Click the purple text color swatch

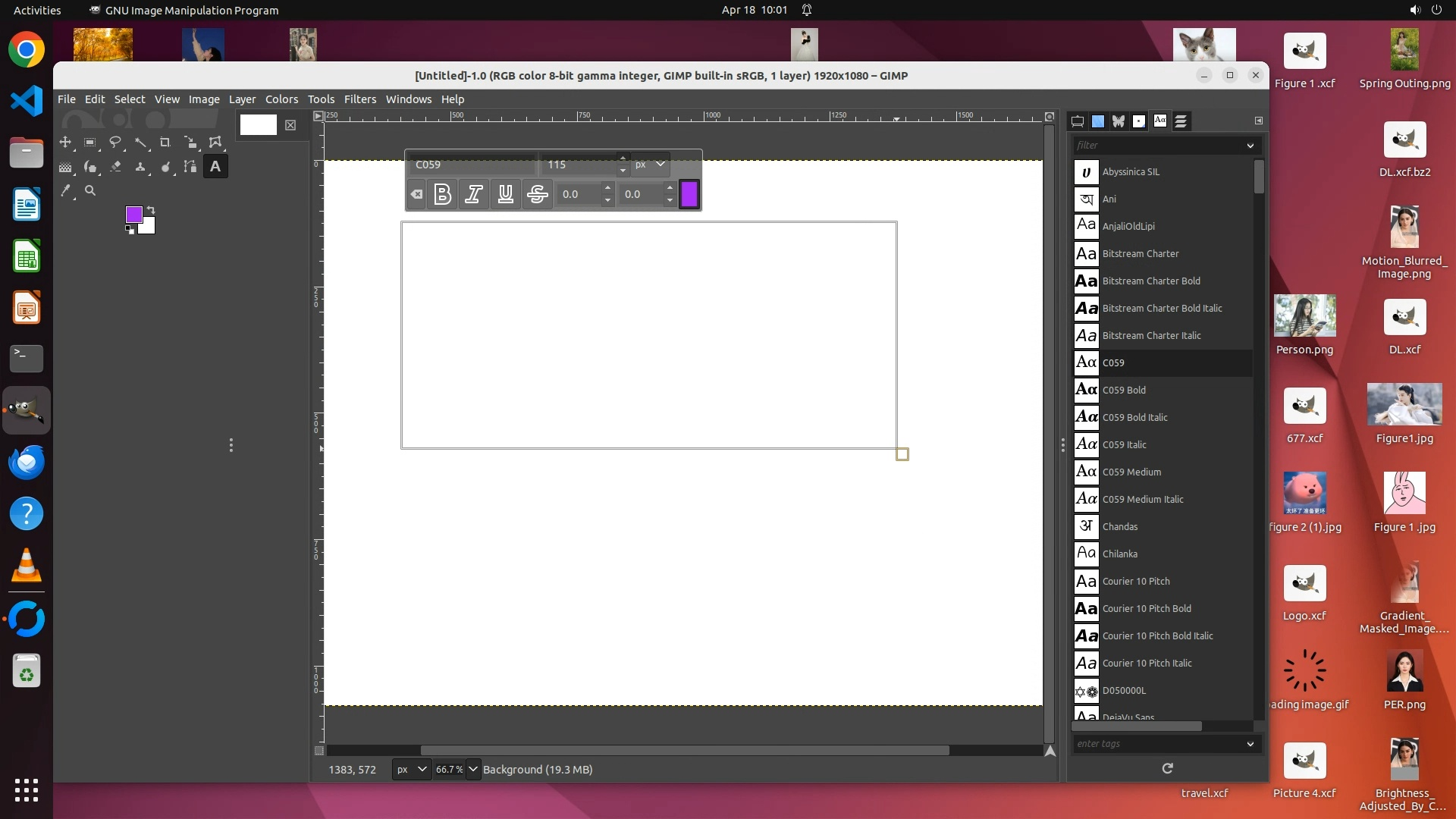[689, 195]
